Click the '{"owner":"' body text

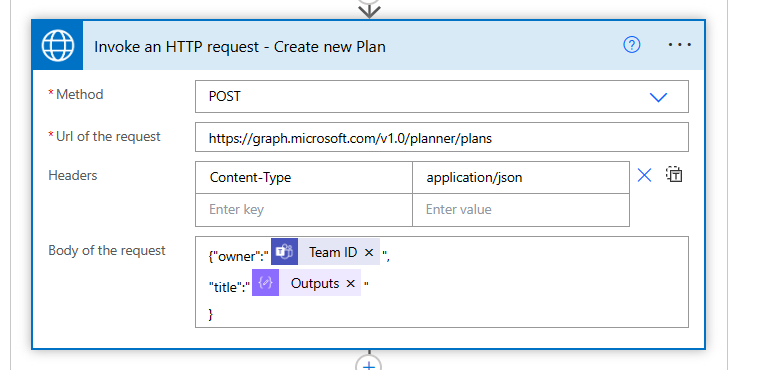[x=238, y=256]
